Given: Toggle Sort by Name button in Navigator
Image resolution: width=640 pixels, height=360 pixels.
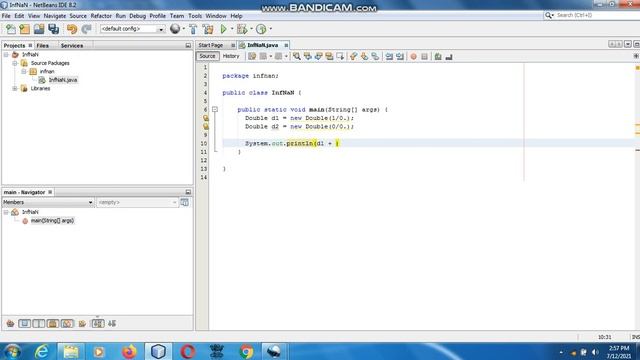Looking at the screenshot, I should pyautogui.click(x=98, y=324).
